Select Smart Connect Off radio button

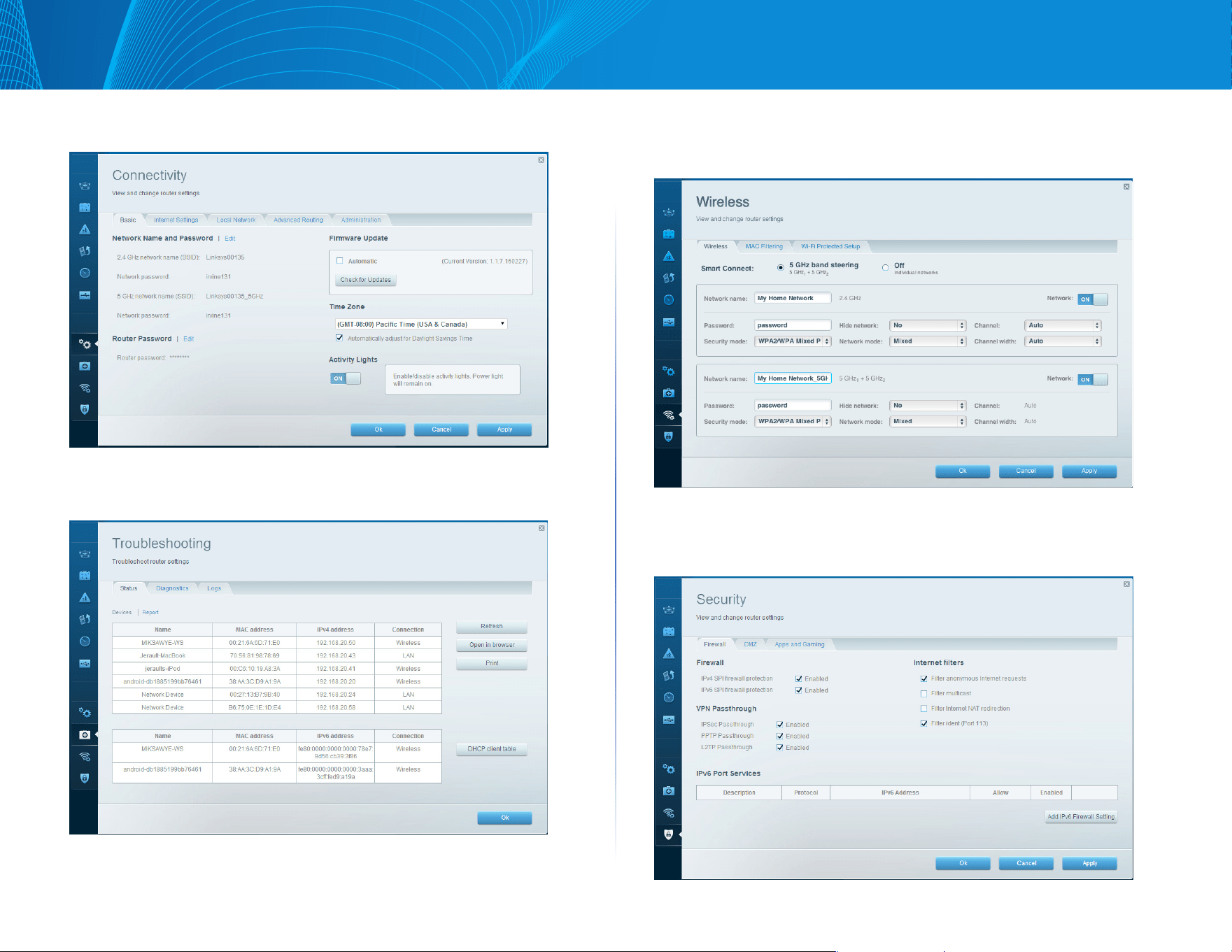click(x=886, y=267)
